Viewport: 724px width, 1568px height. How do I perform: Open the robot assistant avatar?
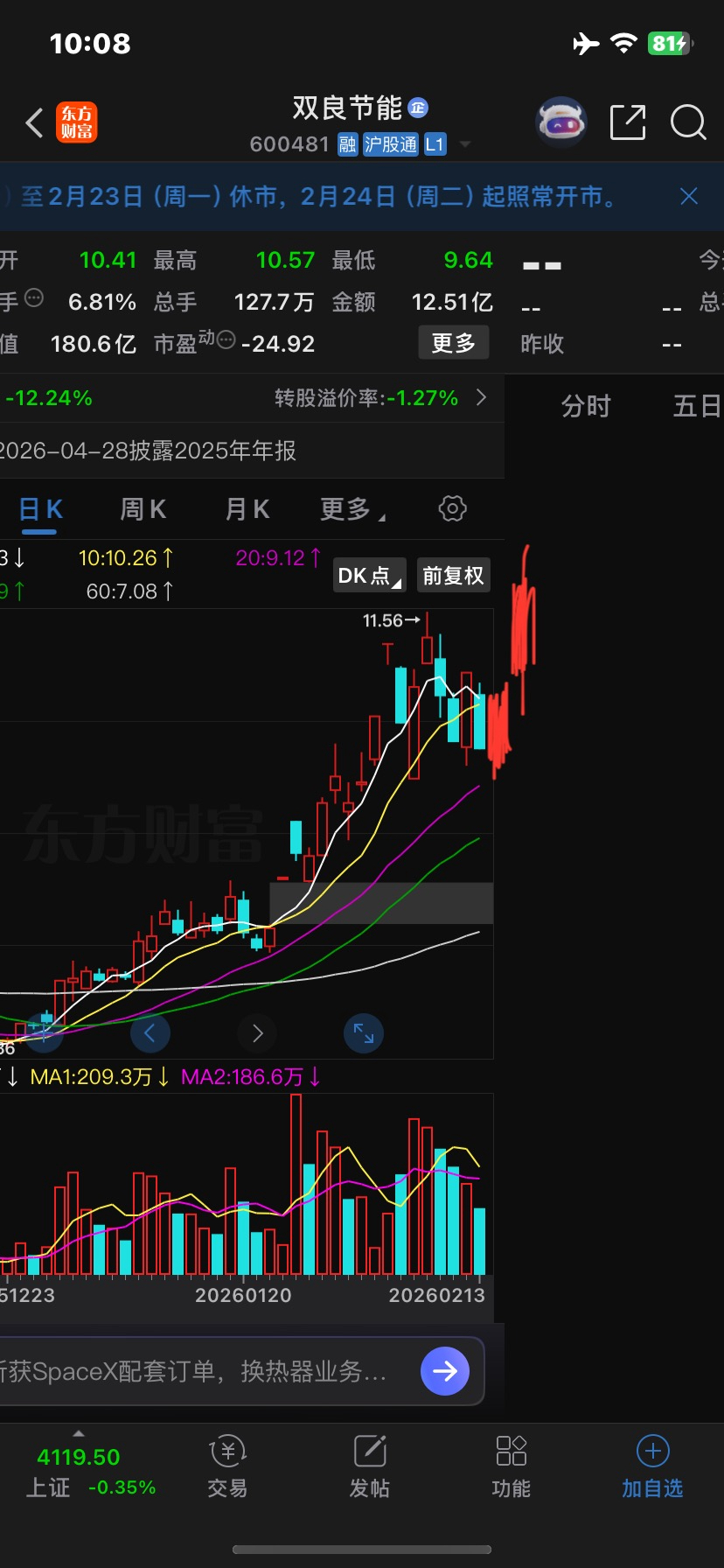coord(560,122)
